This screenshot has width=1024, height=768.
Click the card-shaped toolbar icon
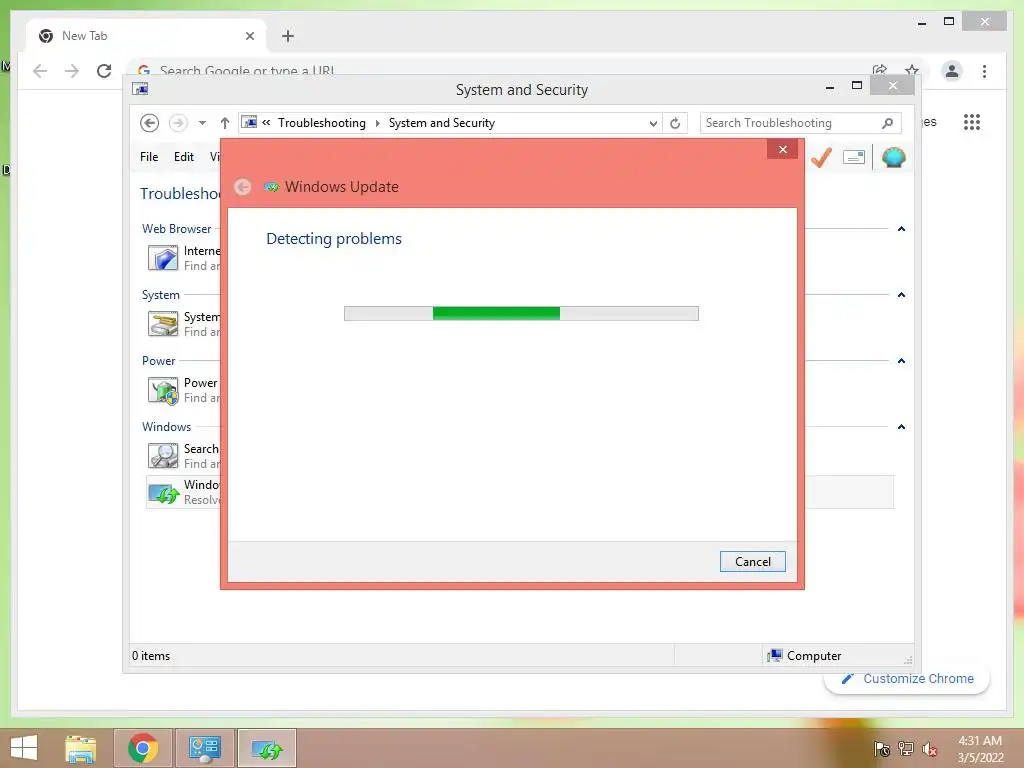[854, 157]
